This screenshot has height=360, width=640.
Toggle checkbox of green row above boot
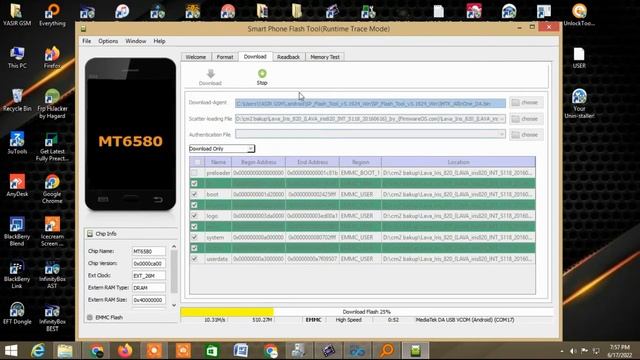pyautogui.click(x=194, y=183)
